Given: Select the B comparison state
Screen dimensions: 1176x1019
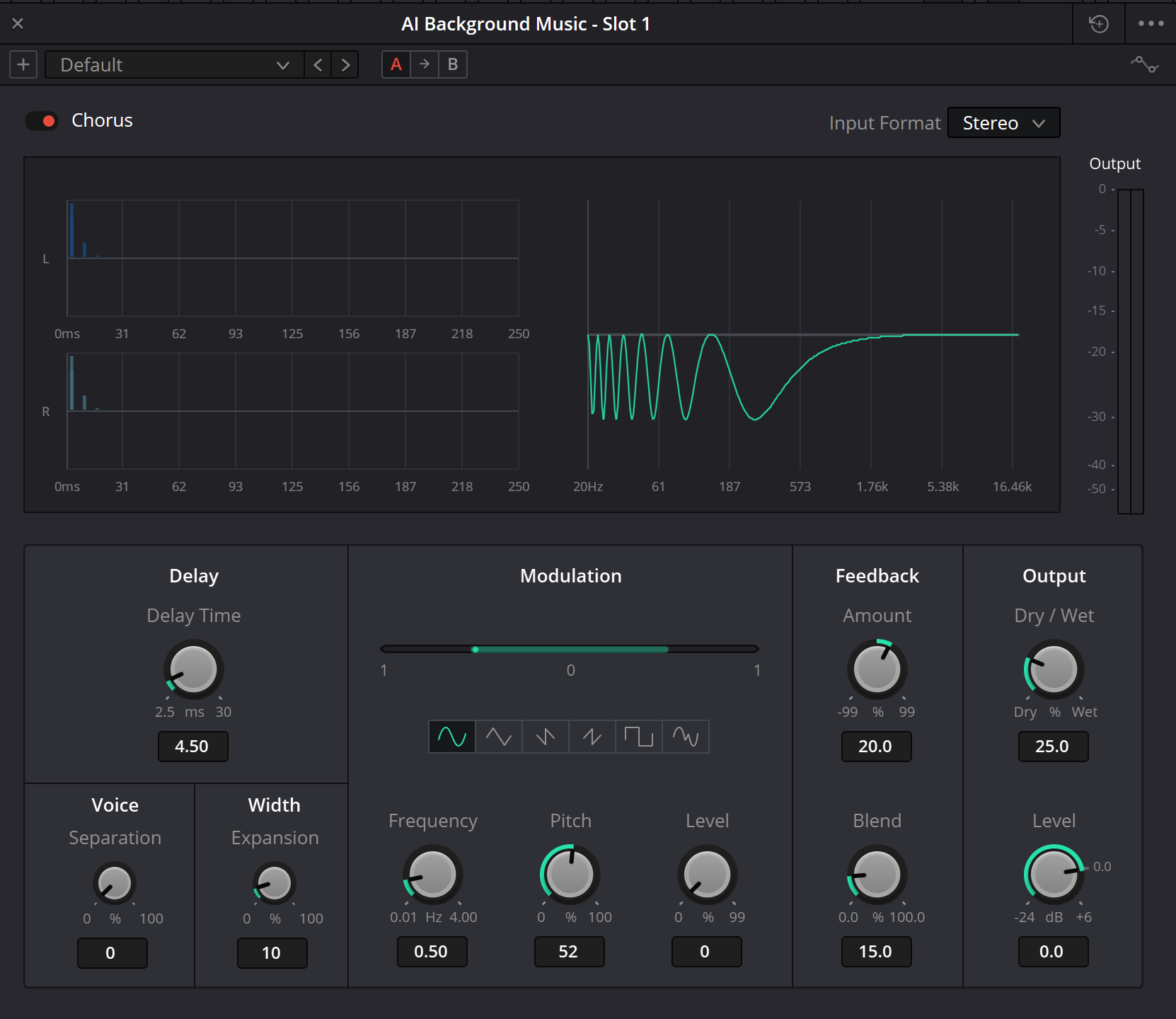Looking at the screenshot, I should click(x=453, y=64).
